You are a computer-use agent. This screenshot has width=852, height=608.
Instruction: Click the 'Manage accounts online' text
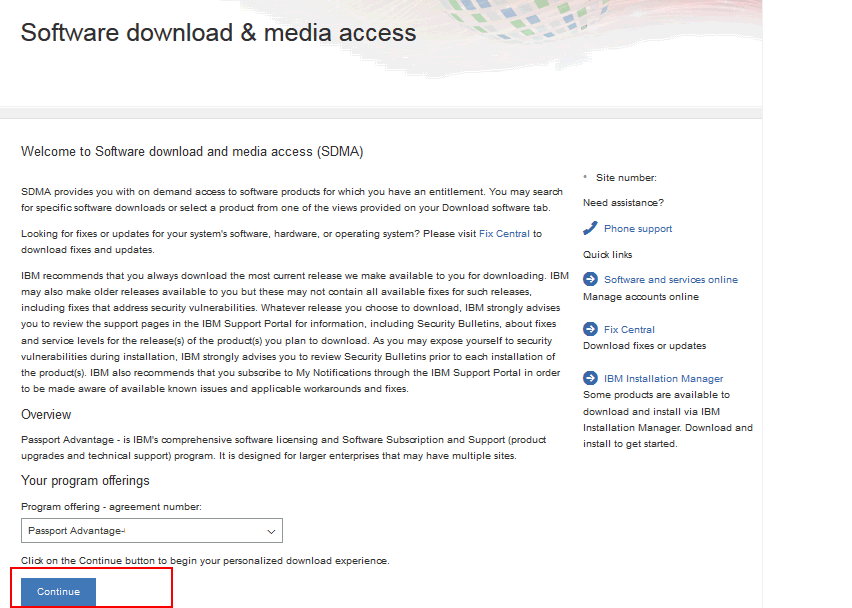(x=641, y=297)
